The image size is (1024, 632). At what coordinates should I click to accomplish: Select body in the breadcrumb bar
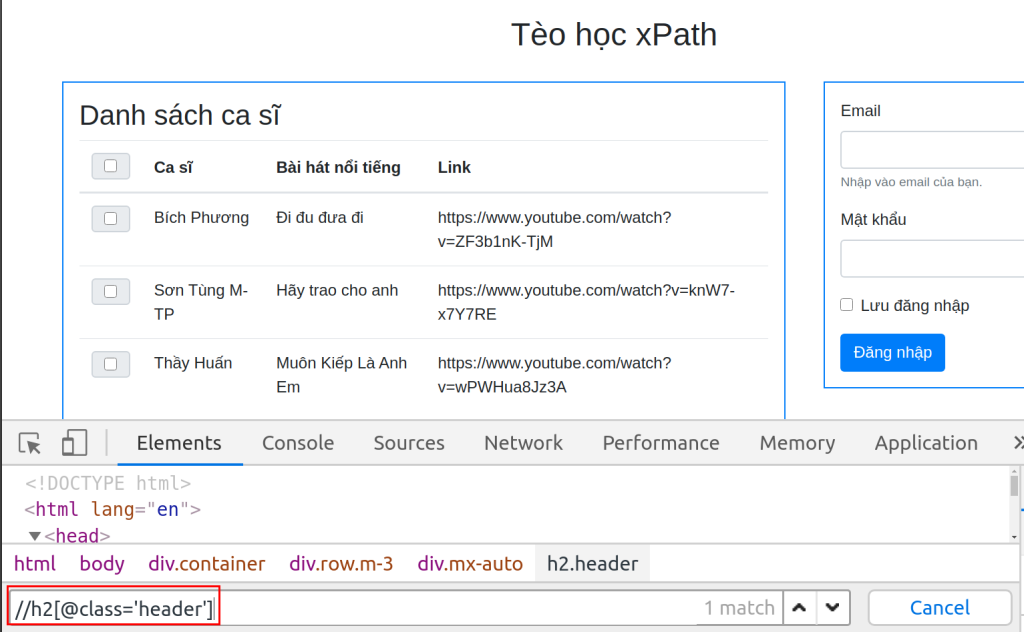[102, 563]
